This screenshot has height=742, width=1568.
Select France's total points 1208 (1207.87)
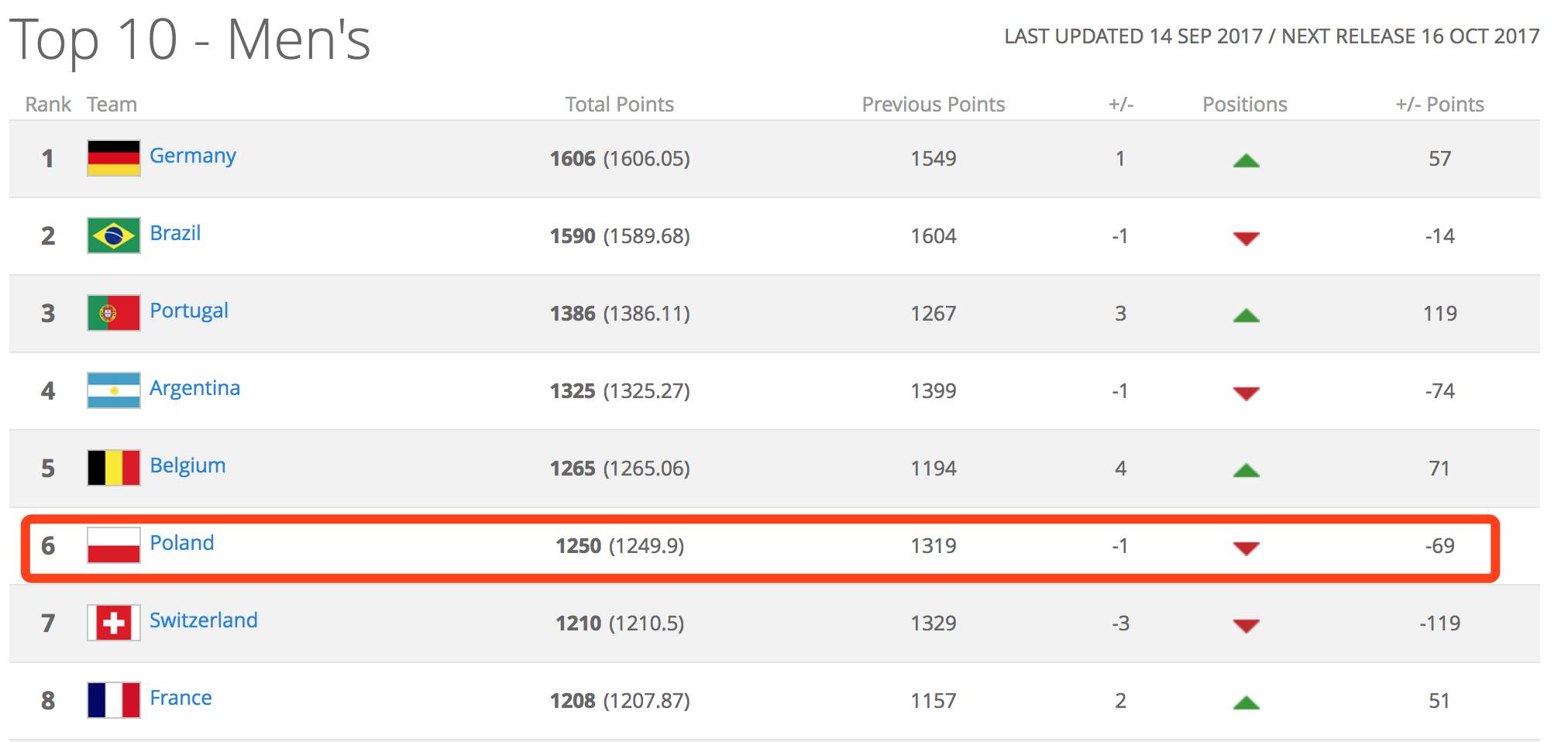(x=620, y=701)
